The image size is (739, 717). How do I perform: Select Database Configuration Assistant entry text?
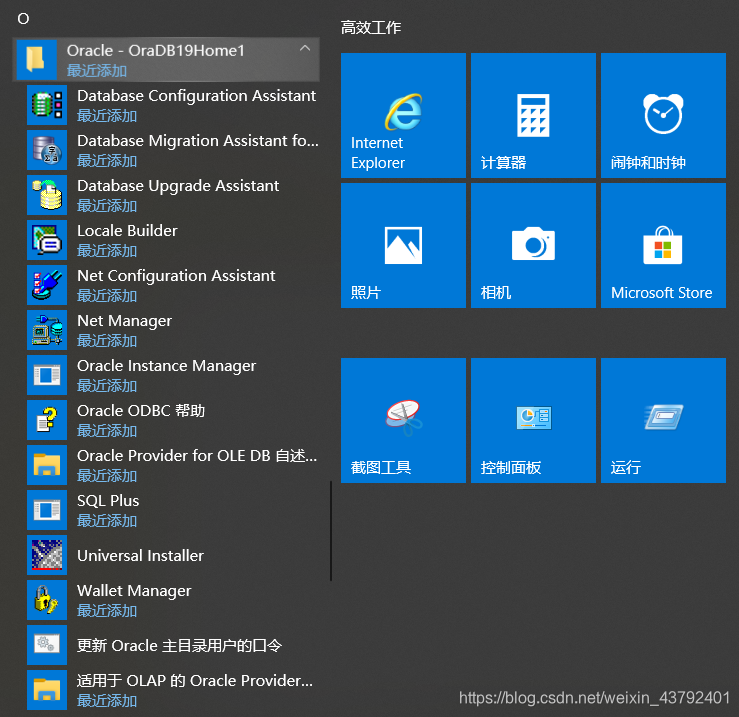tap(197, 96)
